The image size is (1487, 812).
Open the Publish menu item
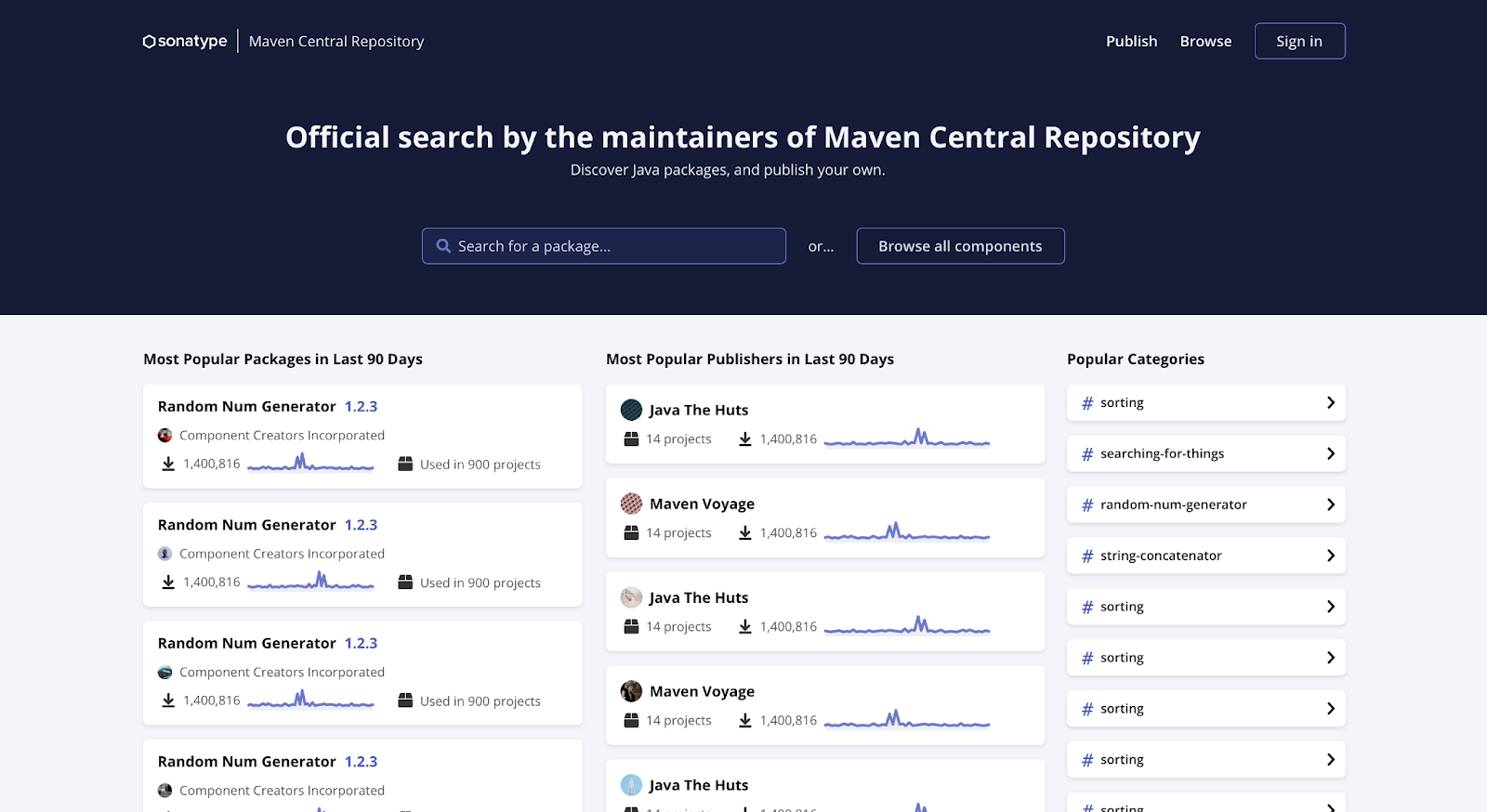coord(1131,41)
